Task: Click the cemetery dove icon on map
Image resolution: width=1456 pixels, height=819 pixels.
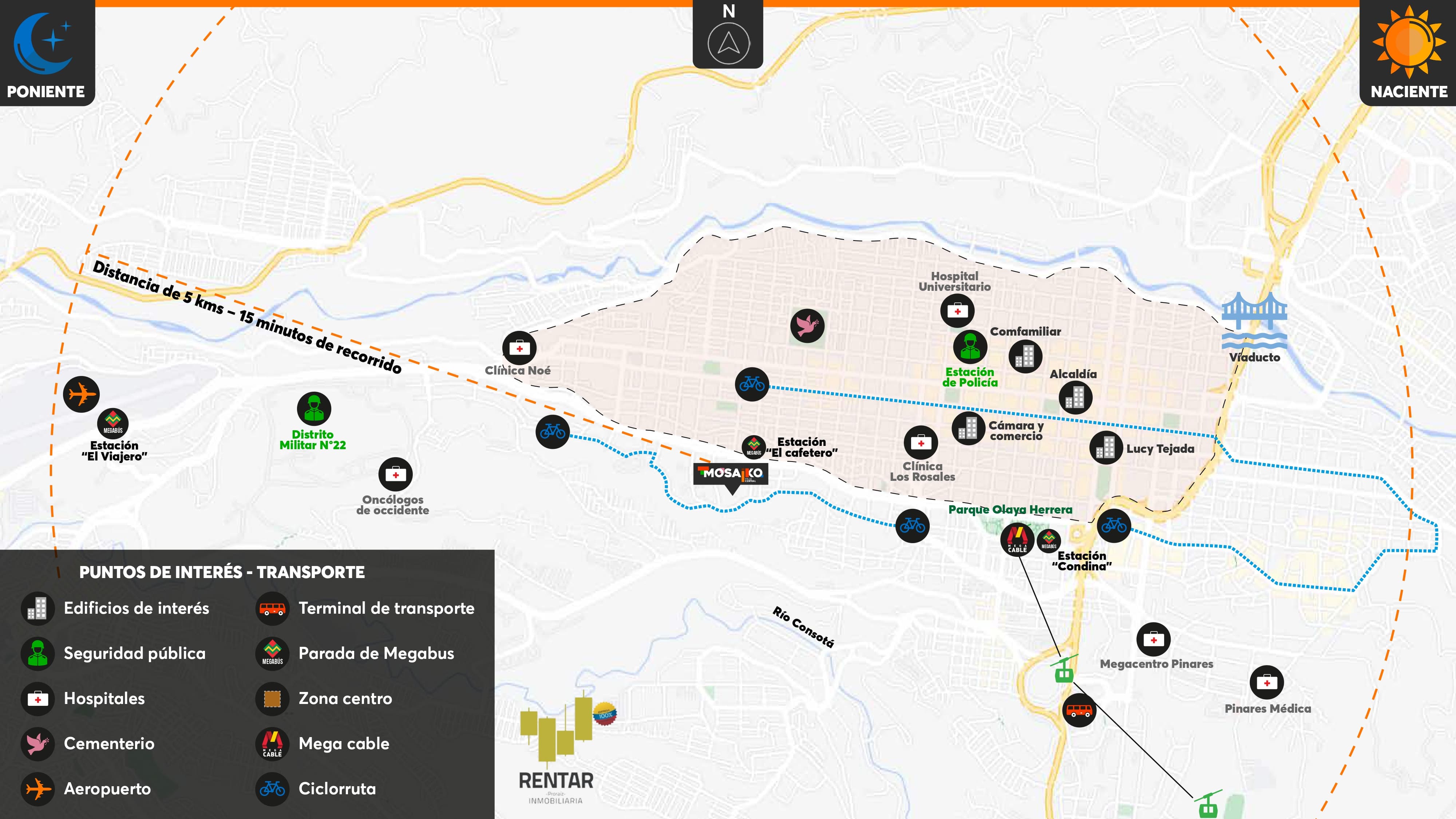Action: pyautogui.click(x=807, y=325)
